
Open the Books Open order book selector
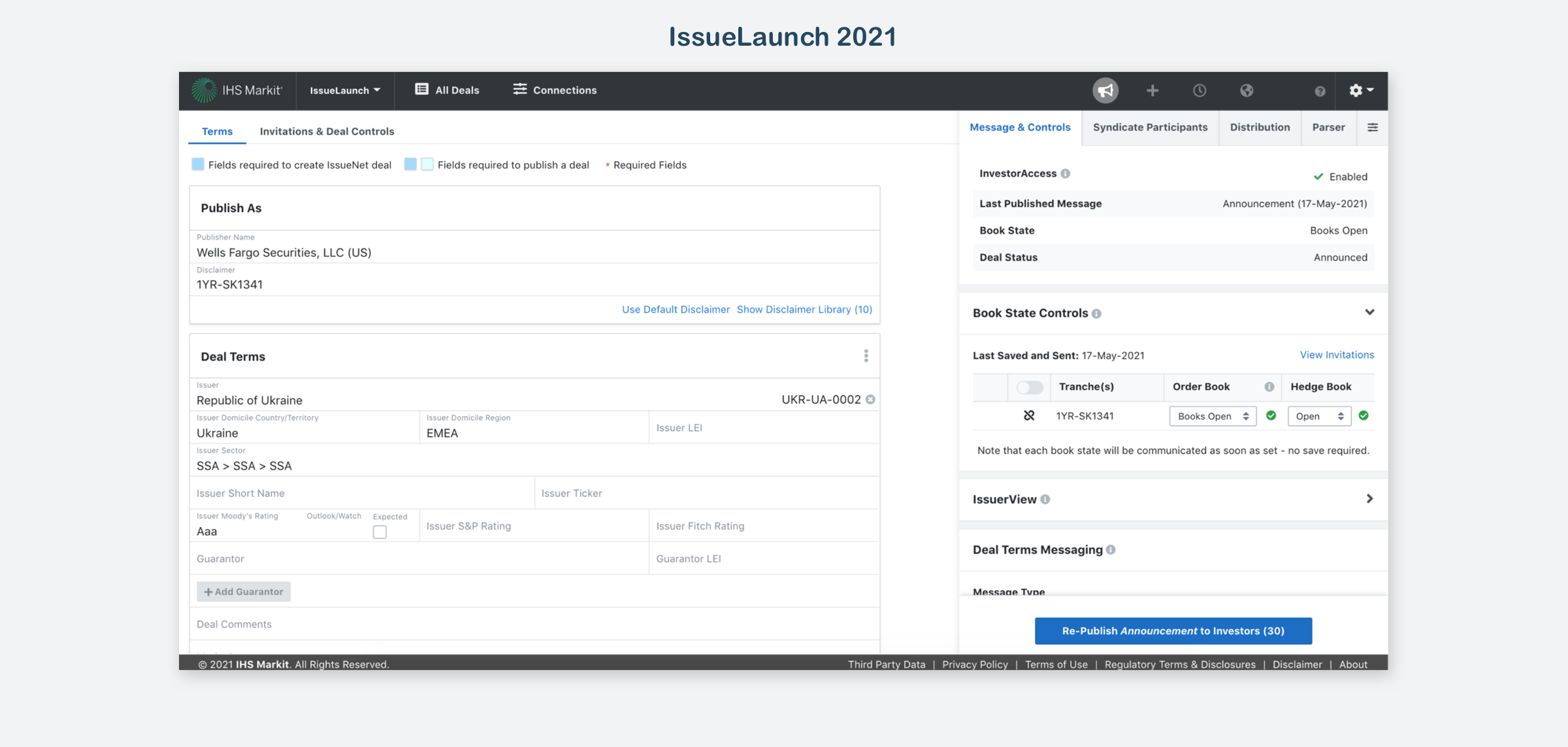point(1213,416)
